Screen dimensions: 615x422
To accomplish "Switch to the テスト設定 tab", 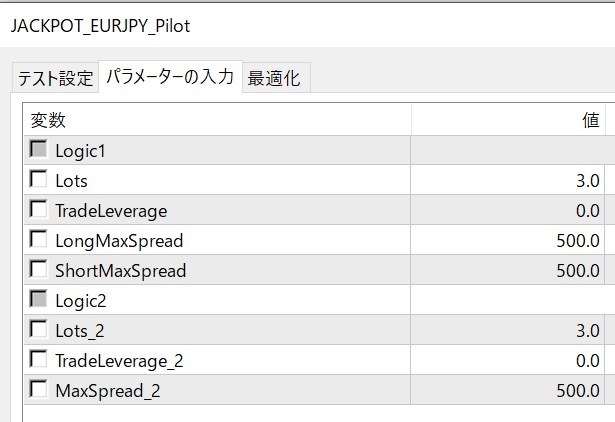I will (x=55, y=78).
